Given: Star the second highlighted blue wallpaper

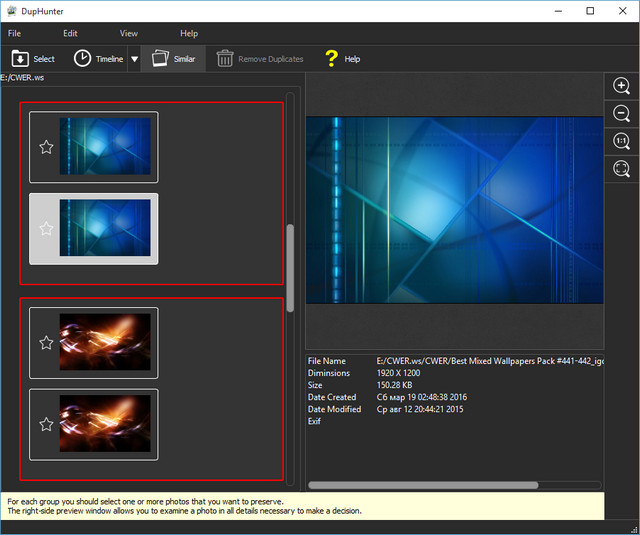Looking at the screenshot, I should [46, 229].
